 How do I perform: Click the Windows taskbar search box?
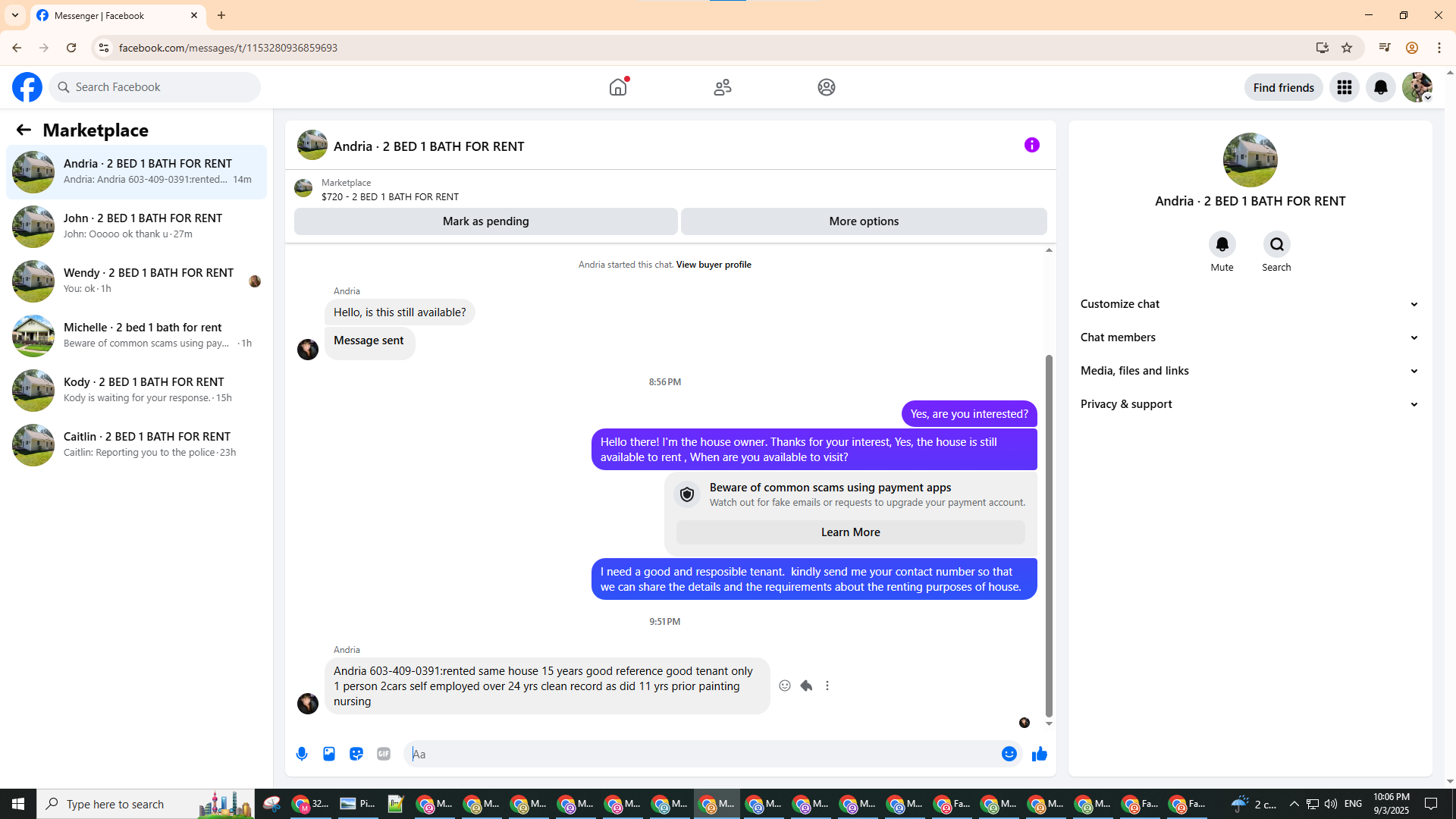146,804
